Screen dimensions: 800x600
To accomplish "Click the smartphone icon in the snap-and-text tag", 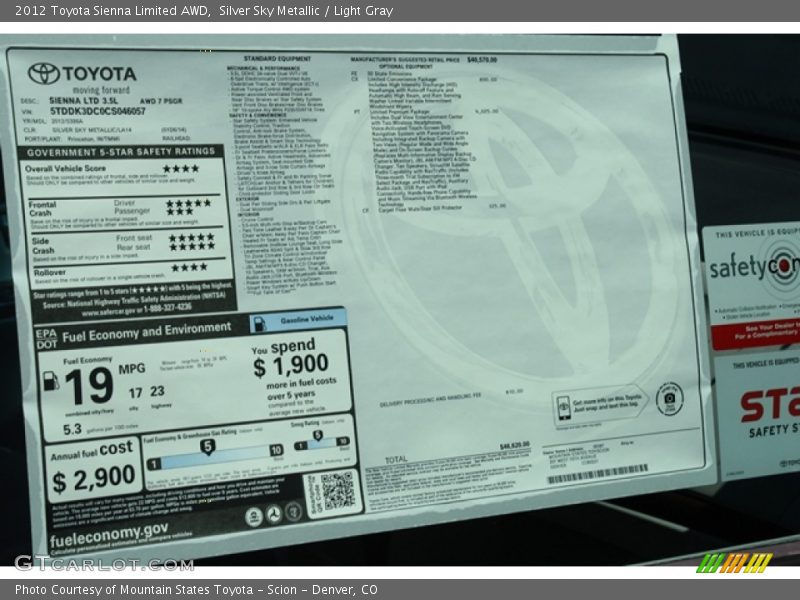I will [x=564, y=408].
